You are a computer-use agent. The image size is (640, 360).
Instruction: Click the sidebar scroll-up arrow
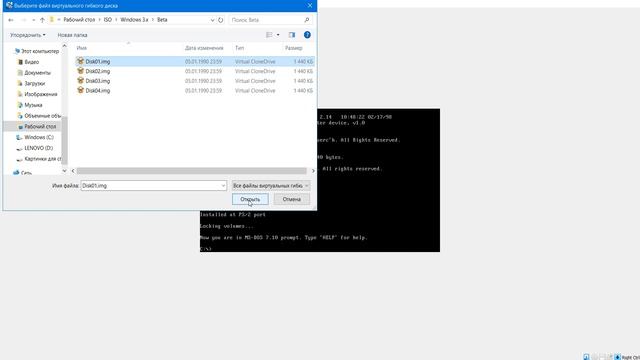pos(64,47)
